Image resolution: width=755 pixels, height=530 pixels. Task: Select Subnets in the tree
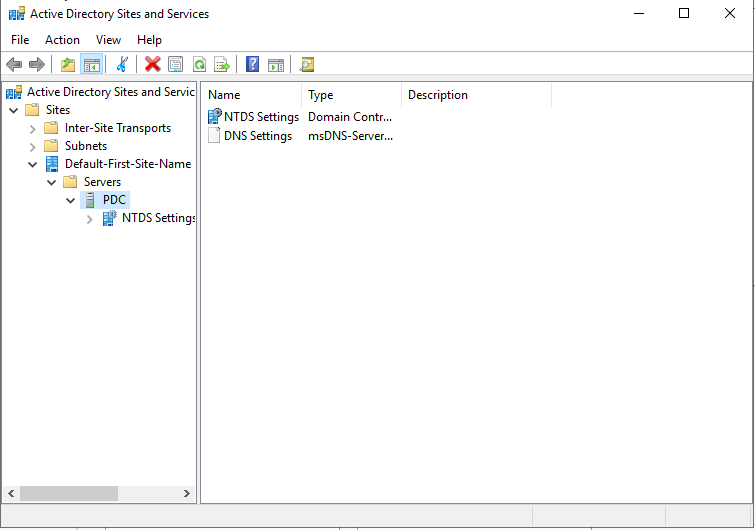86,146
